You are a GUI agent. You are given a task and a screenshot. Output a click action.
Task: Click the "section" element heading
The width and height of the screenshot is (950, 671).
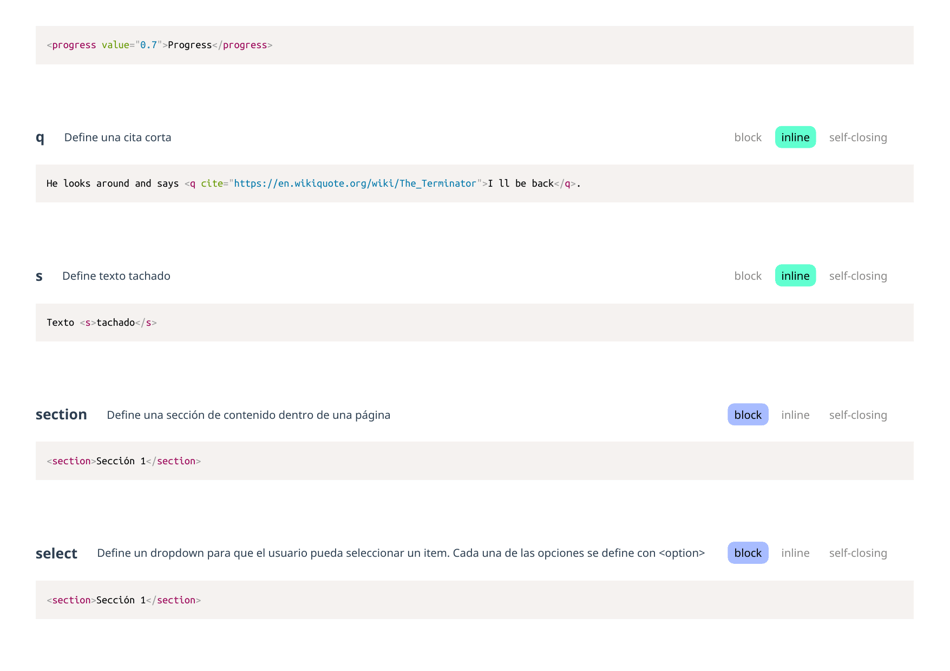tap(61, 414)
